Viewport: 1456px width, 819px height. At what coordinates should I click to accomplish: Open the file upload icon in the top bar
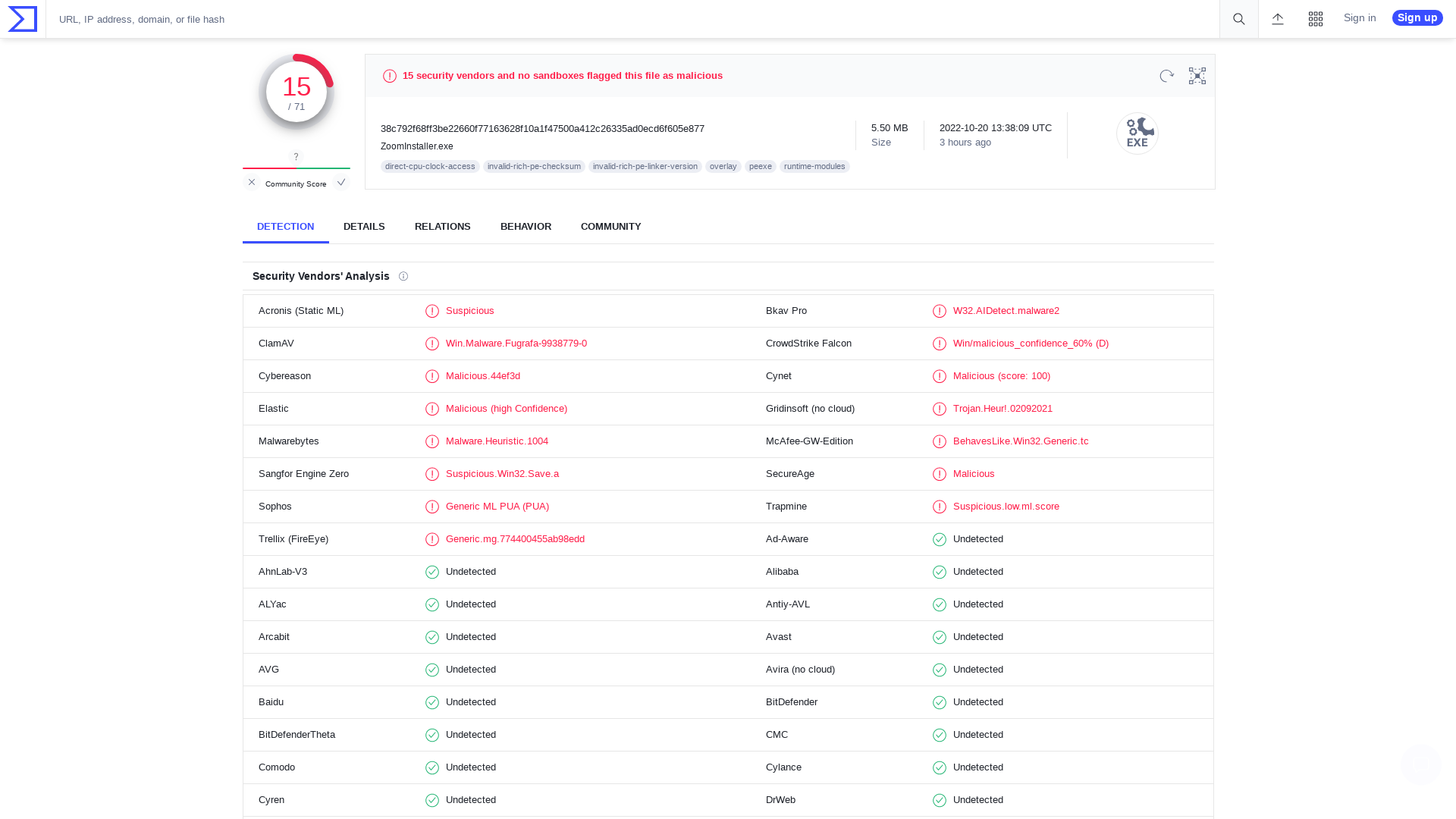click(1277, 19)
